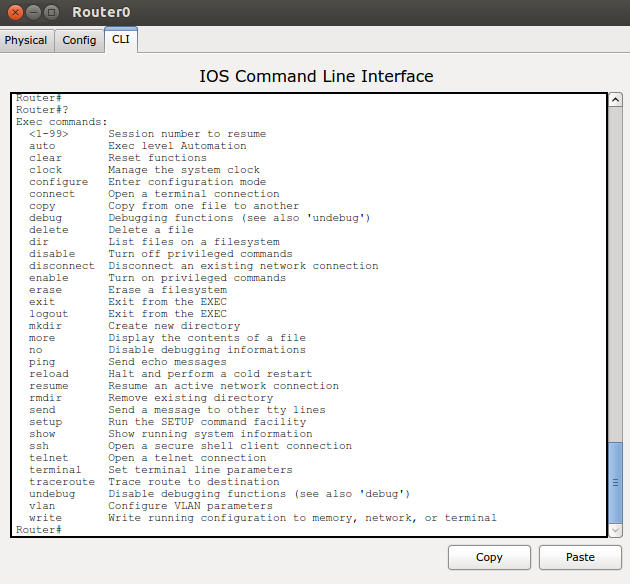Click the terminal's vertical scrollbar thumb

(x=615, y=481)
